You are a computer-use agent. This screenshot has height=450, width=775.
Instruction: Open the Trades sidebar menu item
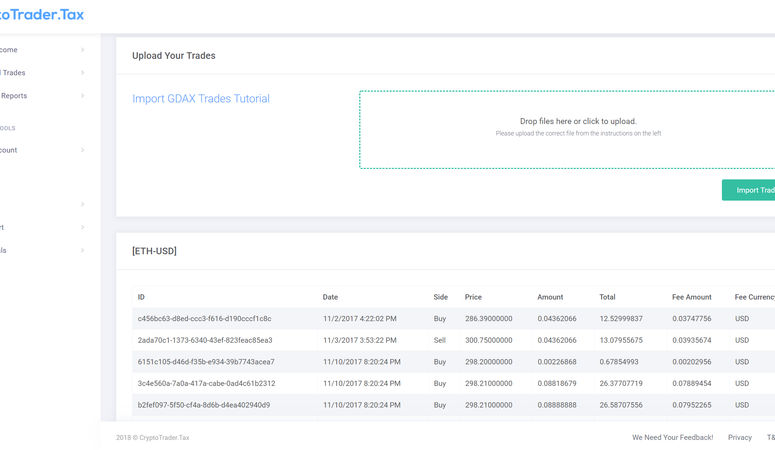(x=13, y=73)
